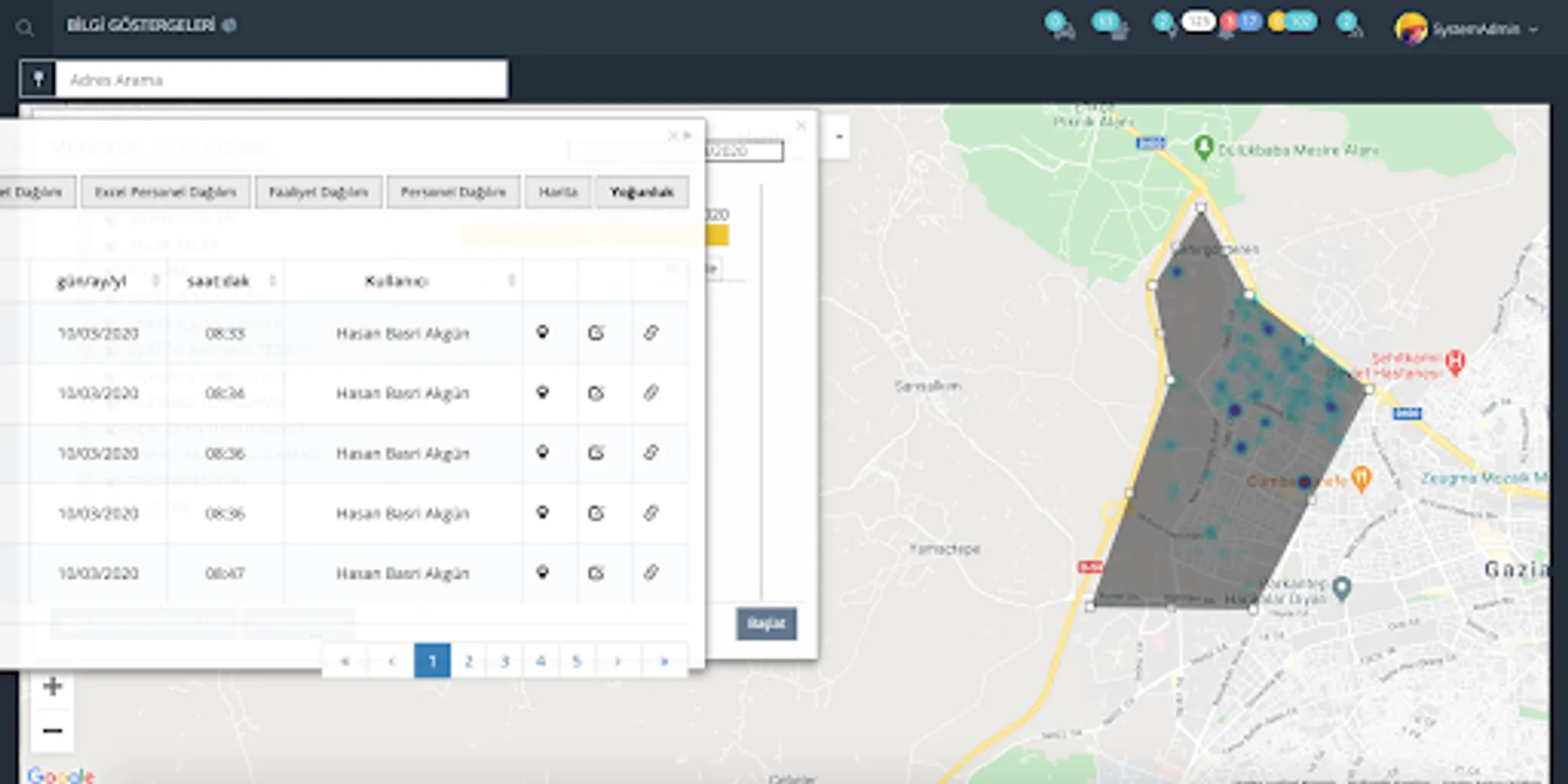Jump to last page in pagination
This screenshot has height=784, width=1568.
point(664,661)
